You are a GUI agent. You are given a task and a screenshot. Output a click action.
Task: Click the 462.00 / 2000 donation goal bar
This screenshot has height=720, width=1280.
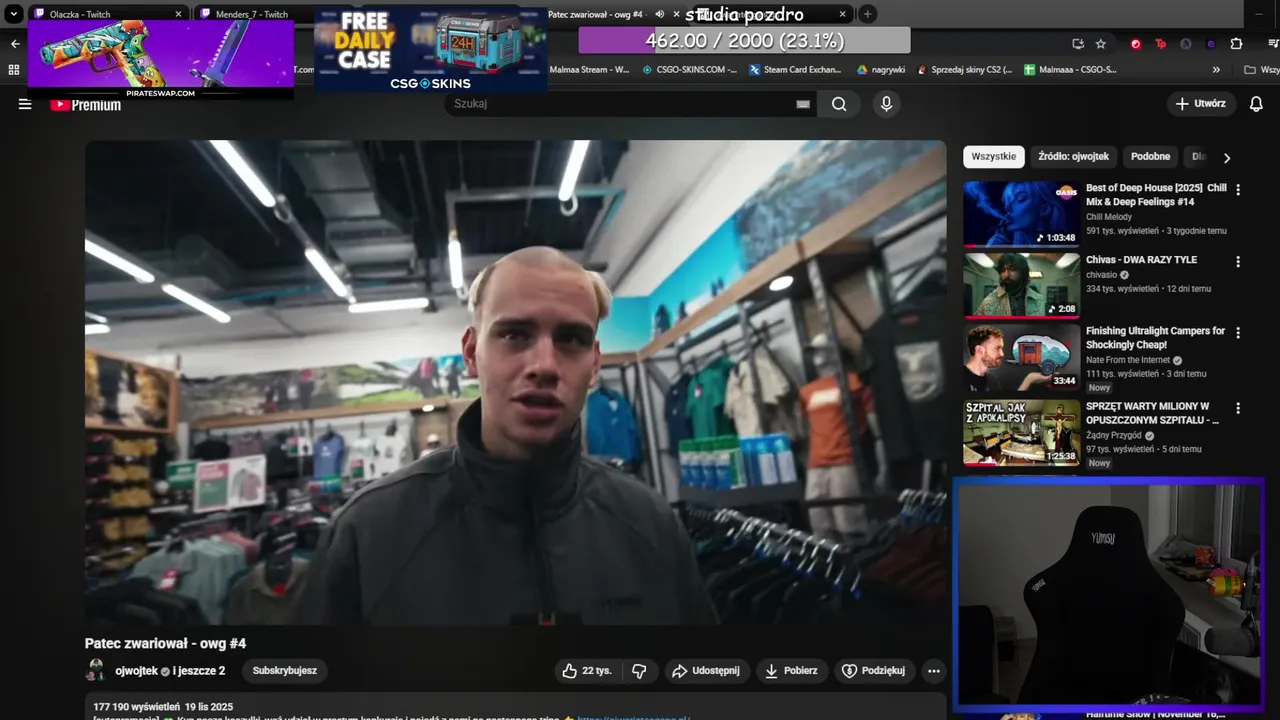(744, 41)
